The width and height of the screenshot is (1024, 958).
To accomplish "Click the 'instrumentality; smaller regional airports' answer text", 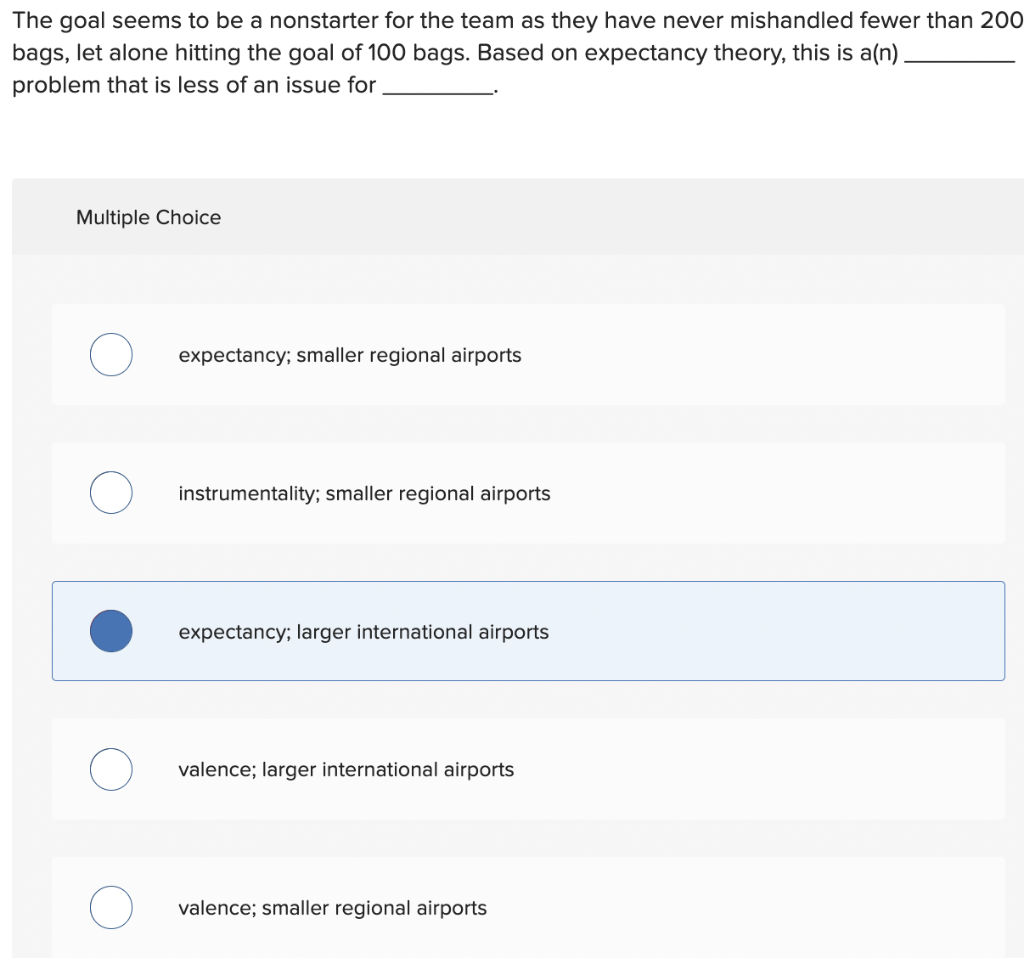I will tap(364, 493).
